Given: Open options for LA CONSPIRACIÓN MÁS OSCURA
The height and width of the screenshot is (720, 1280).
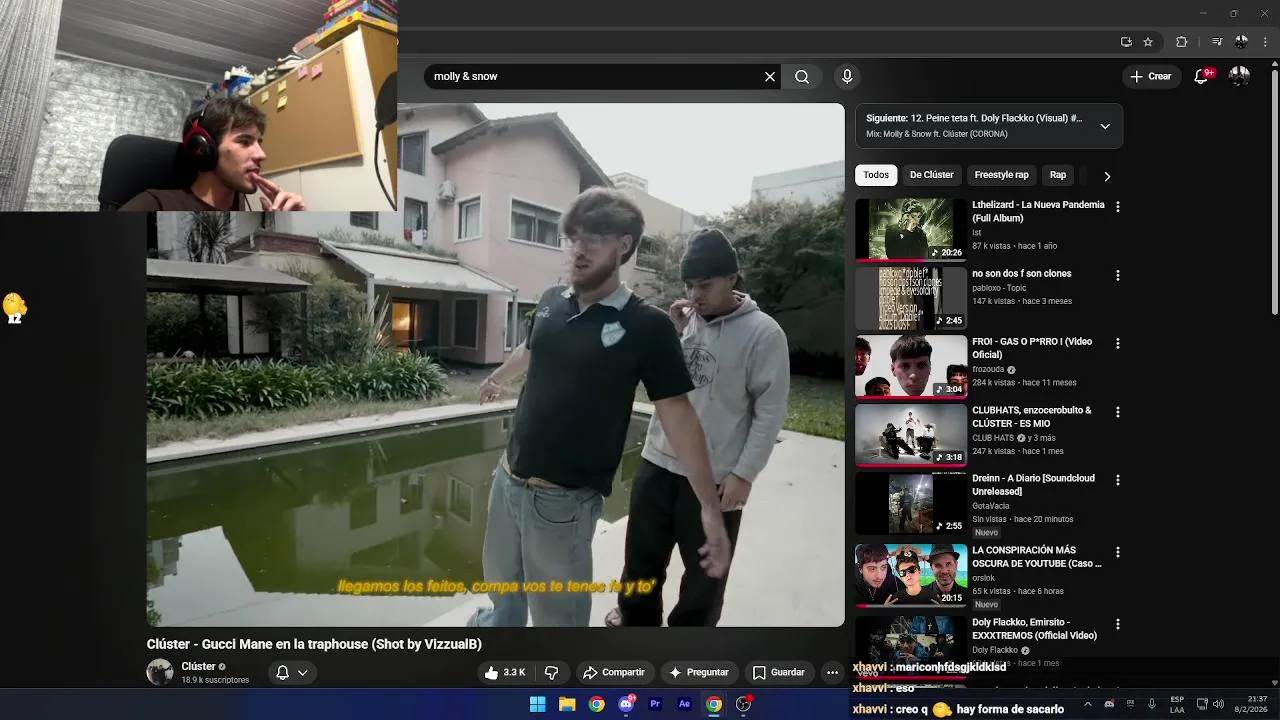Looking at the screenshot, I should [x=1118, y=552].
